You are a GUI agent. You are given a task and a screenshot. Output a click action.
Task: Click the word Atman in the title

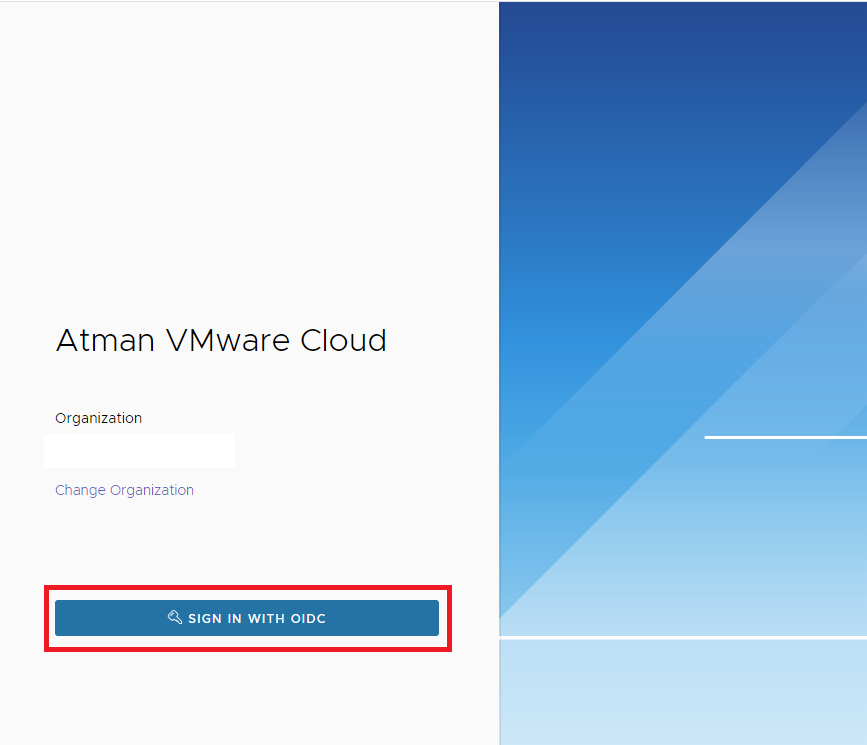click(x=90, y=340)
